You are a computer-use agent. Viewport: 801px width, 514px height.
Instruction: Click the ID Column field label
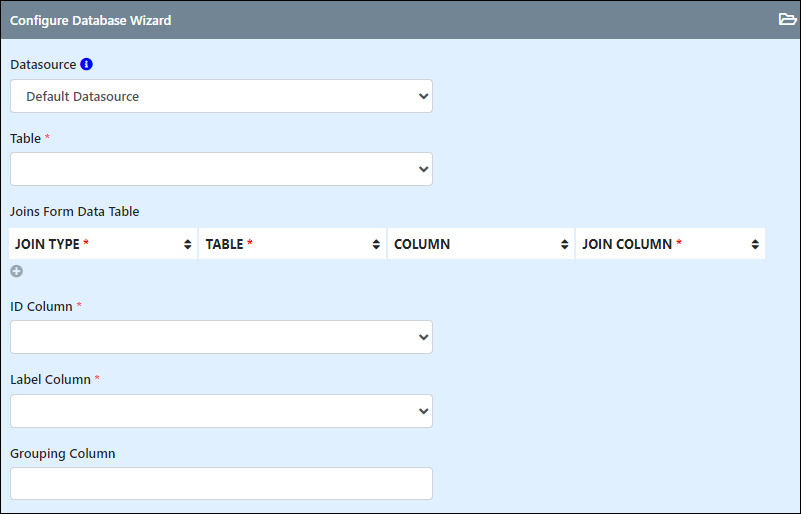tap(41, 307)
